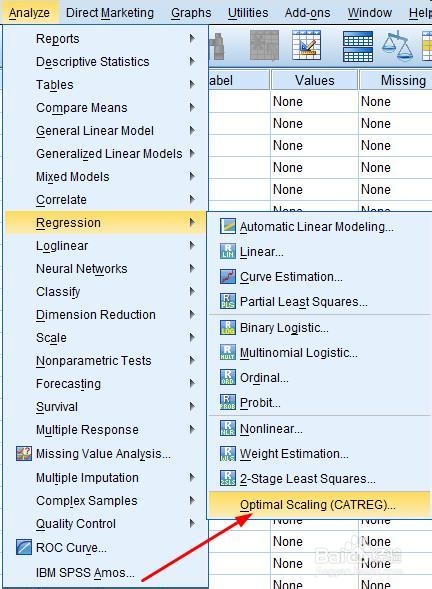Expand the Compare Means submenu arrow

coord(192,107)
